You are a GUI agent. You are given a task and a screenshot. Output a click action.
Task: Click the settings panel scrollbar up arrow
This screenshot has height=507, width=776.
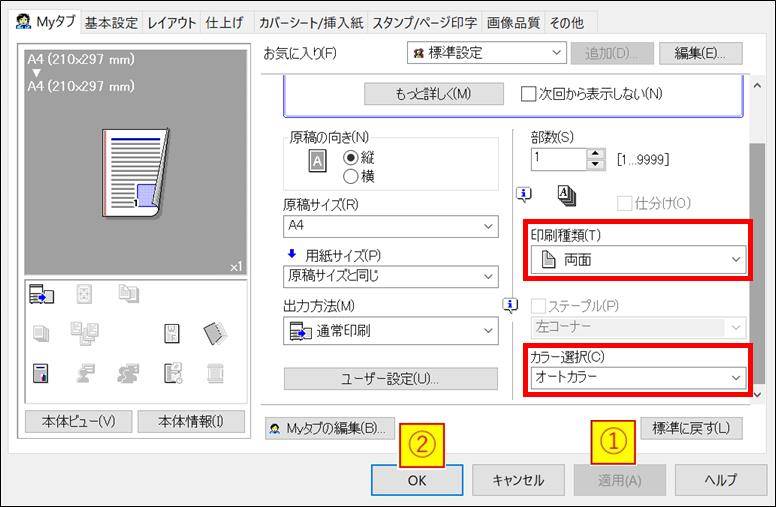tap(757, 85)
